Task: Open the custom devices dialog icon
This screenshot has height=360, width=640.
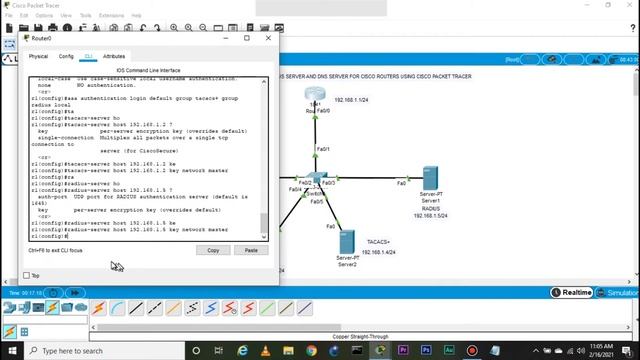Action: click(x=233, y=28)
